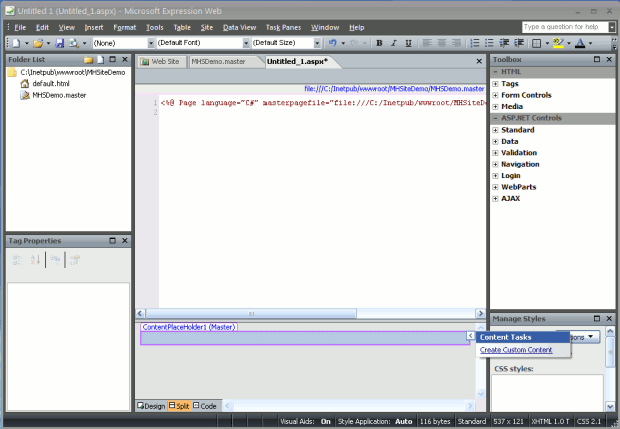Open the Task Panes menu
This screenshot has height=429, width=620.
[x=284, y=27]
